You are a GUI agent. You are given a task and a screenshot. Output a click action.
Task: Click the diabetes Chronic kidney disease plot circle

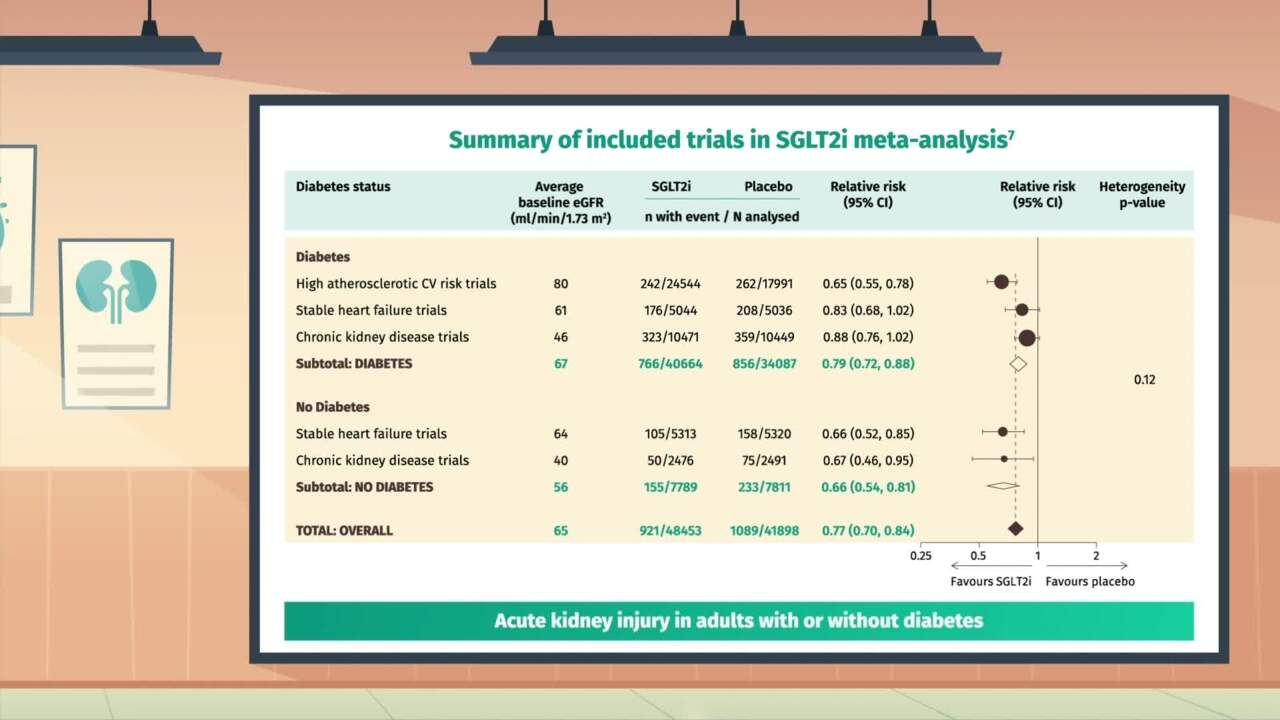(x=1026, y=338)
